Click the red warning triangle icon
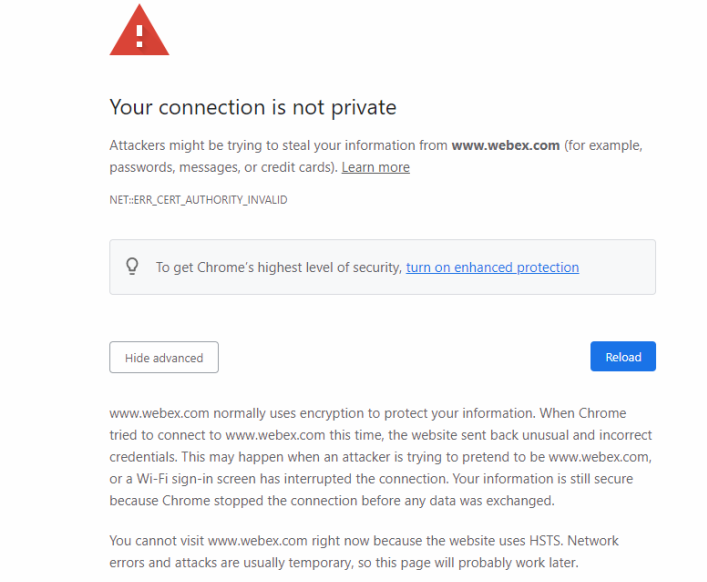This screenshot has width=707, height=582. pos(139,31)
